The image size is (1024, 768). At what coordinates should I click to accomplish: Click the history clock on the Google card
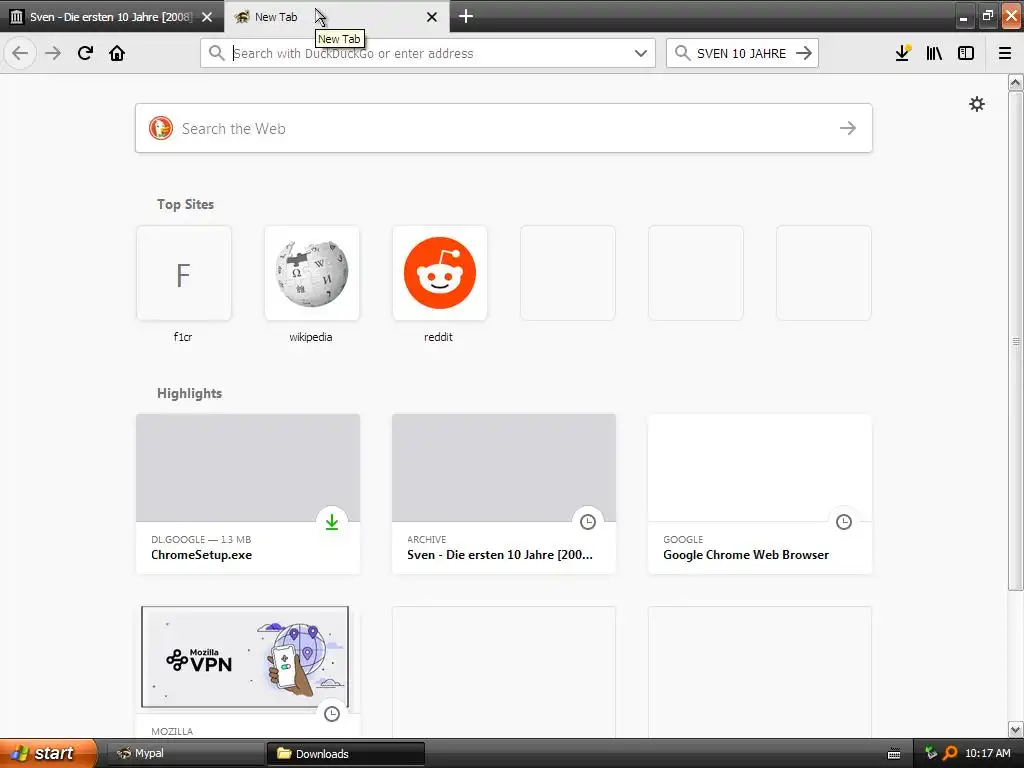[x=844, y=522]
